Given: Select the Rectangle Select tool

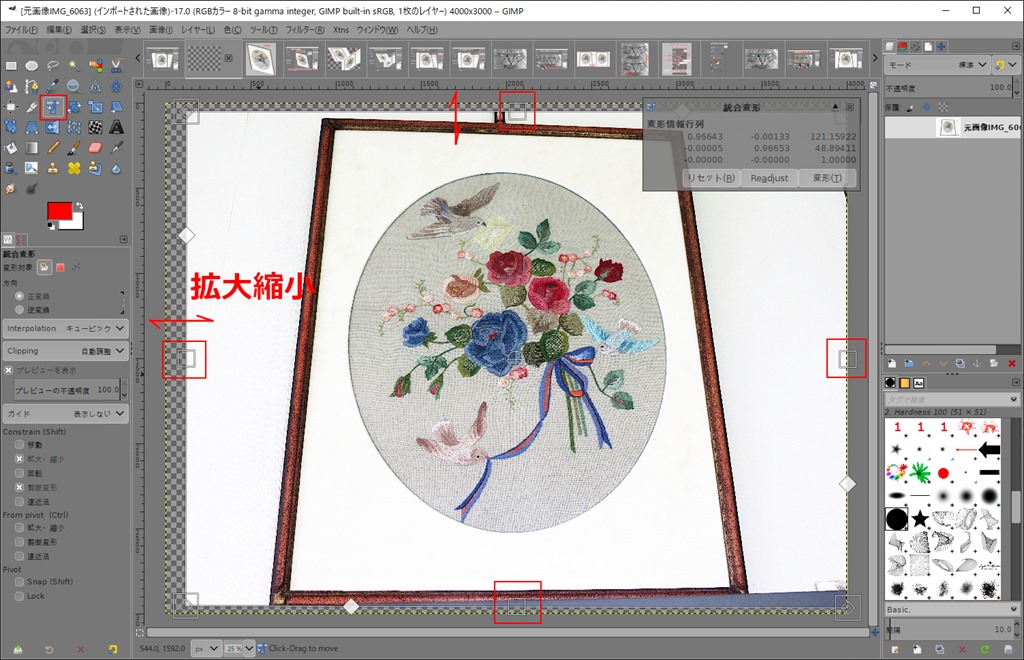Looking at the screenshot, I should tap(11, 65).
